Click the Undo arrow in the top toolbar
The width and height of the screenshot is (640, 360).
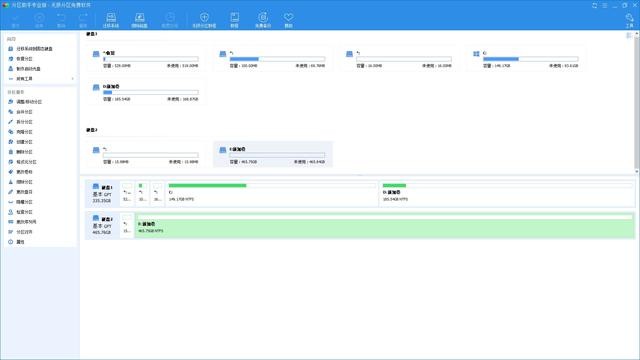click(x=61, y=20)
